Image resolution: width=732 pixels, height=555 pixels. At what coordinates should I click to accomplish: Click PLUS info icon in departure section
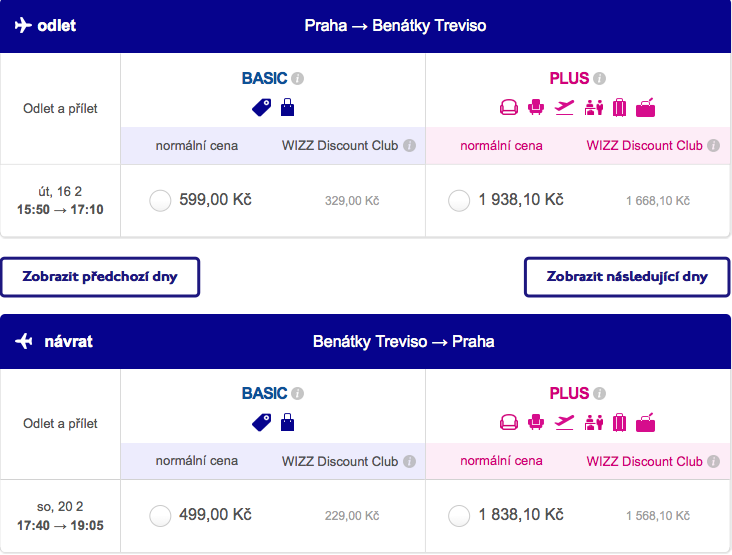(x=599, y=78)
